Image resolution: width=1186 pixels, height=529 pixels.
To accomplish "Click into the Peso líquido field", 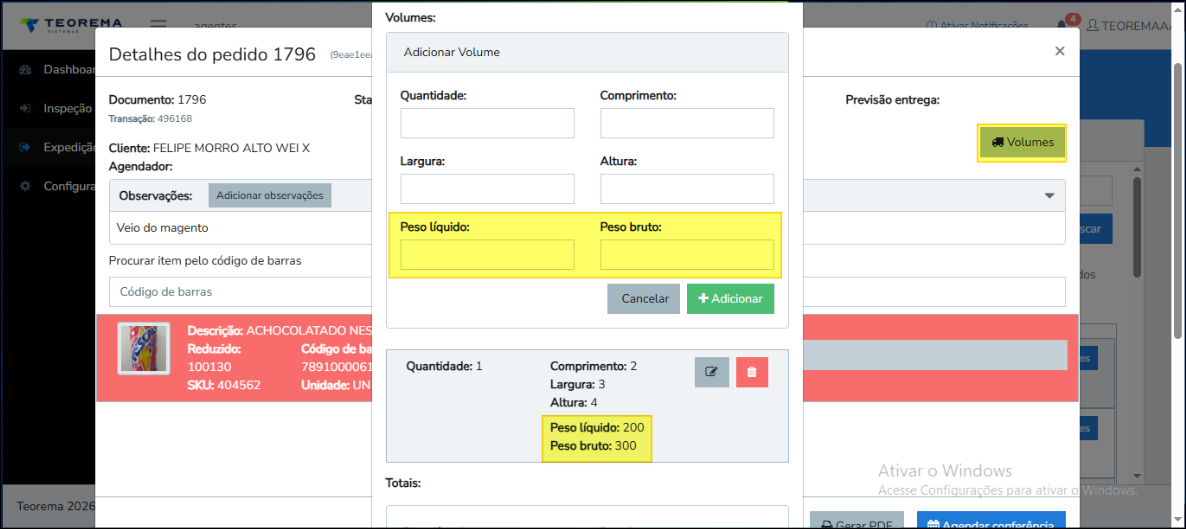I will click(x=487, y=255).
